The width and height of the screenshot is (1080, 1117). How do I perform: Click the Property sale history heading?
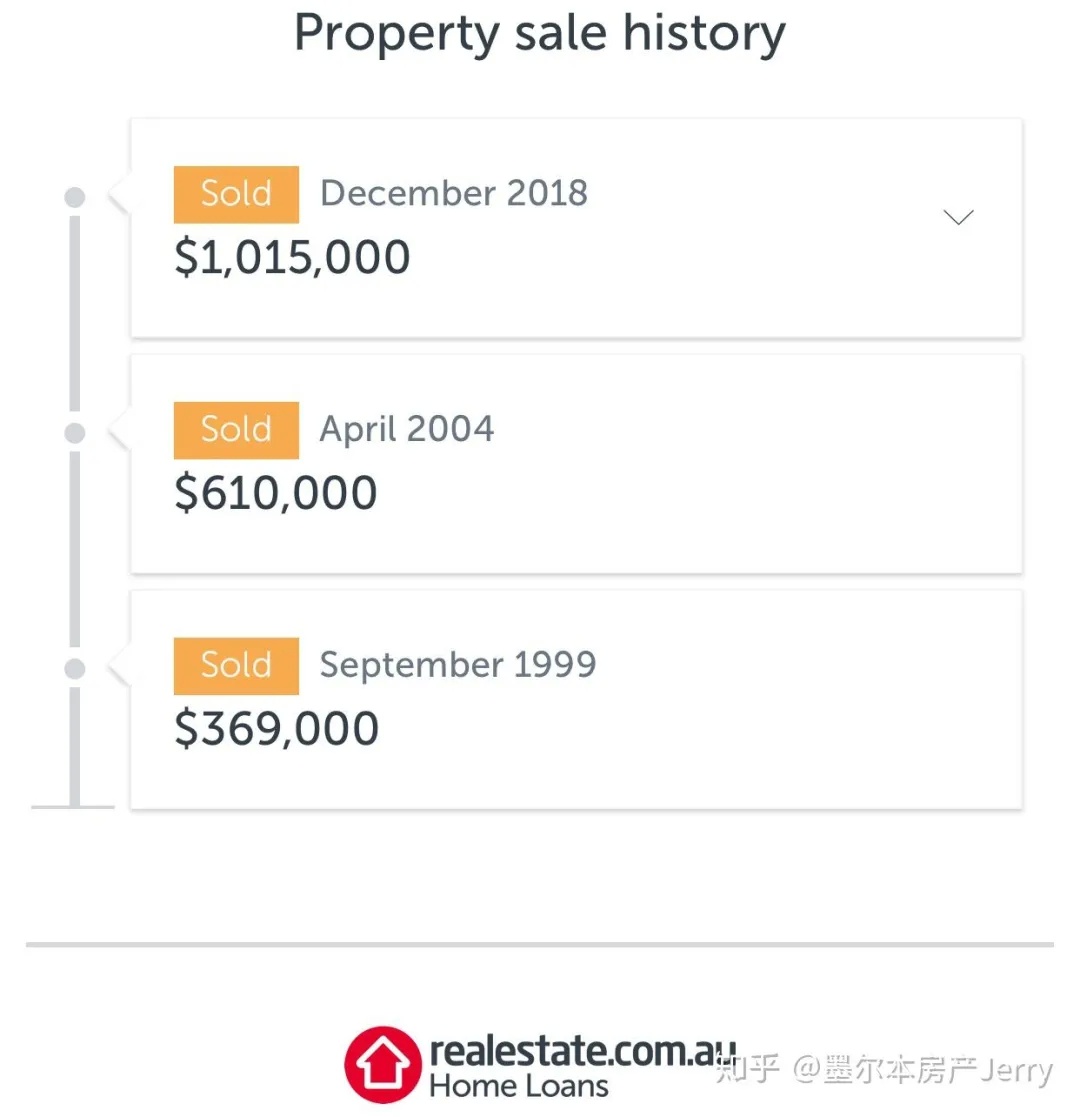click(540, 33)
